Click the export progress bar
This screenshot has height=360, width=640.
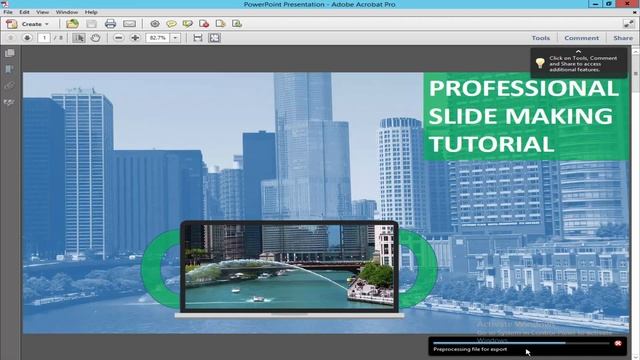(521, 343)
